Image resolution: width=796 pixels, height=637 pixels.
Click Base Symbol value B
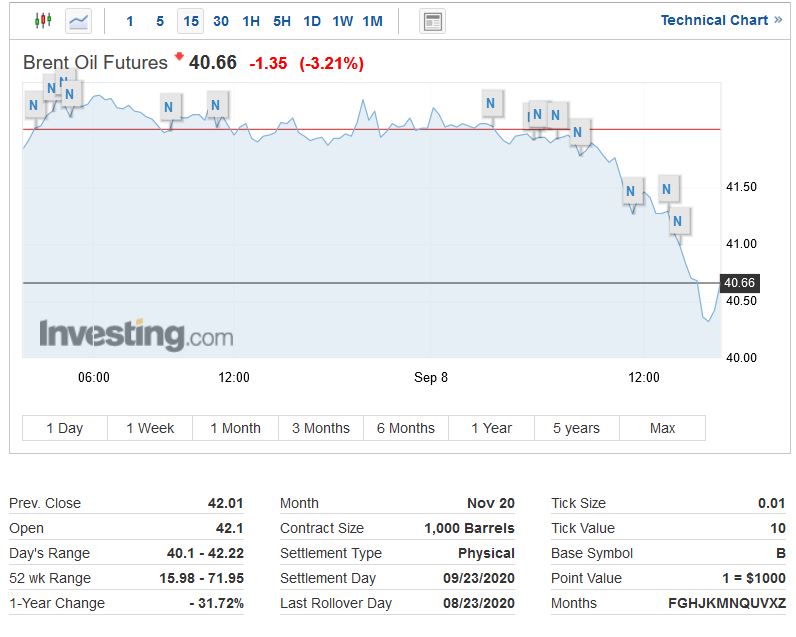pos(781,553)
